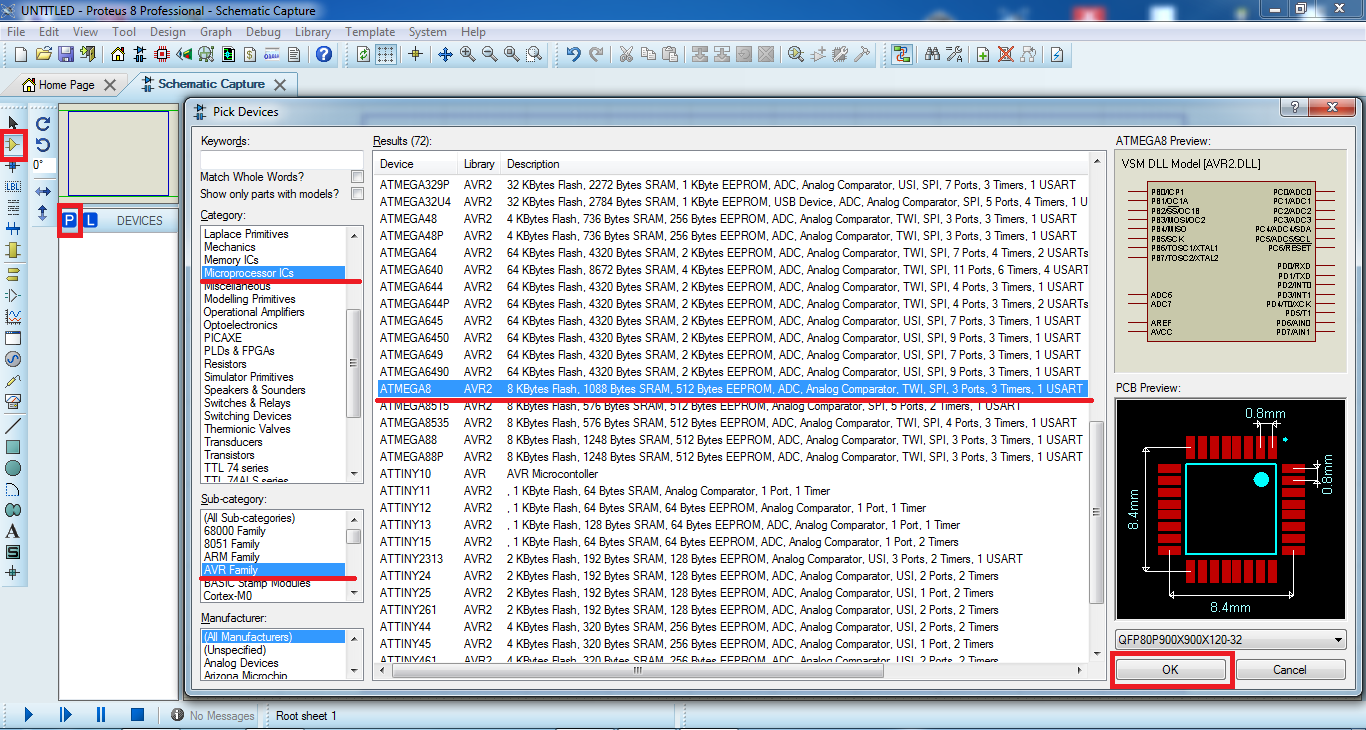
Task: Select Optoelectronics in category list
Action: 241,325
